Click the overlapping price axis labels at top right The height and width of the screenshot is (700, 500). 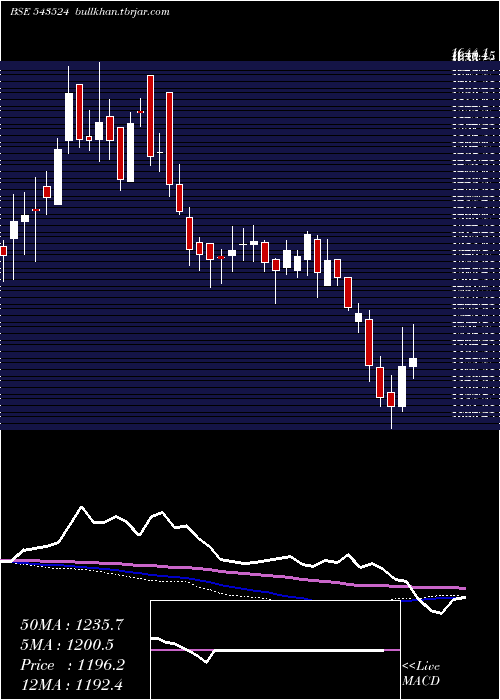473,56
